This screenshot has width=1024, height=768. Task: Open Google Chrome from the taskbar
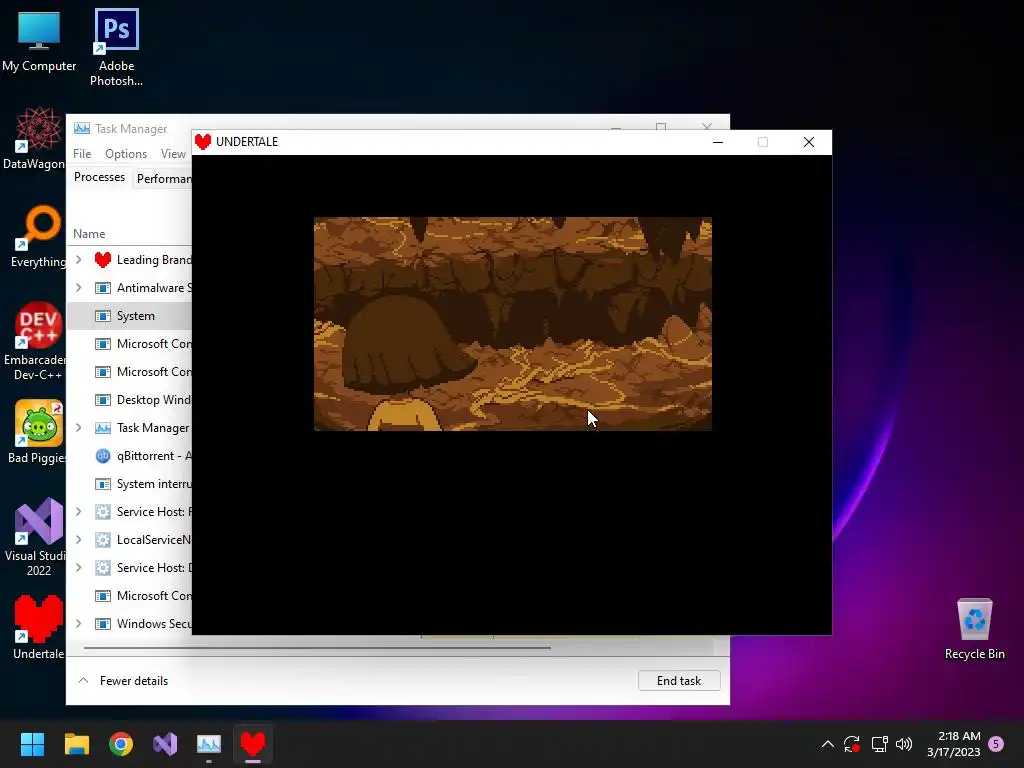(121, 744)
